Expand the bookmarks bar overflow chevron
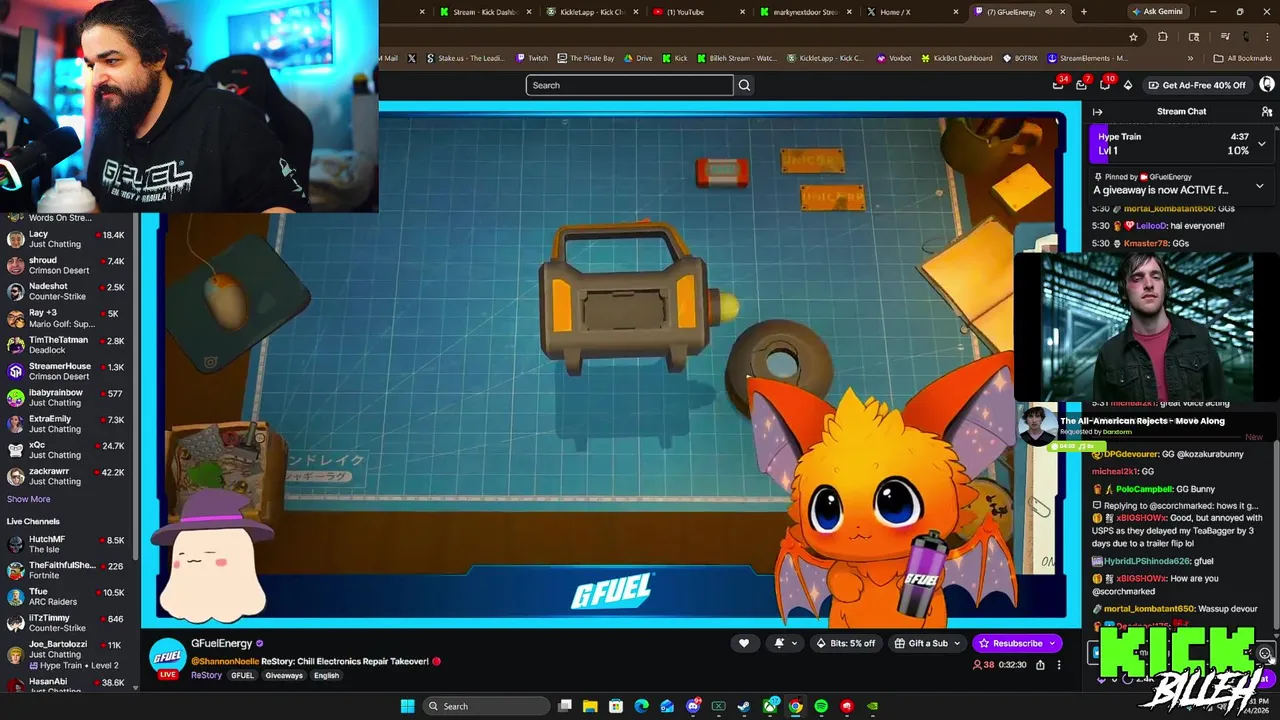This screenshot has height=720, width=1280. click(x=1190, y=58)
